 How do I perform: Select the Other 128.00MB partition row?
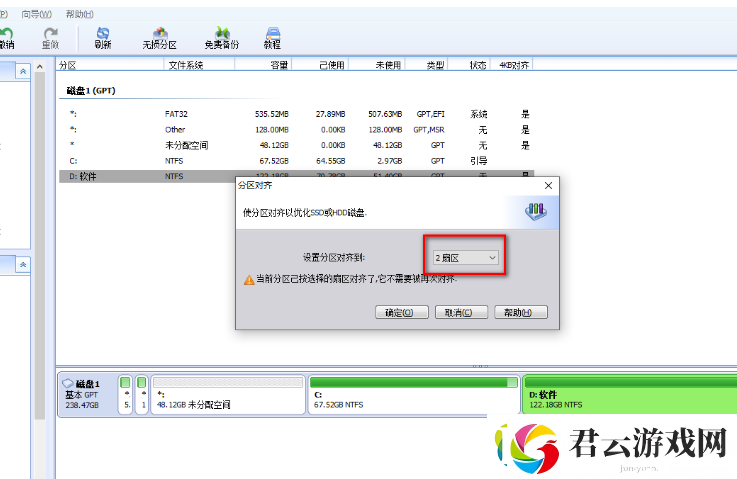297,130
